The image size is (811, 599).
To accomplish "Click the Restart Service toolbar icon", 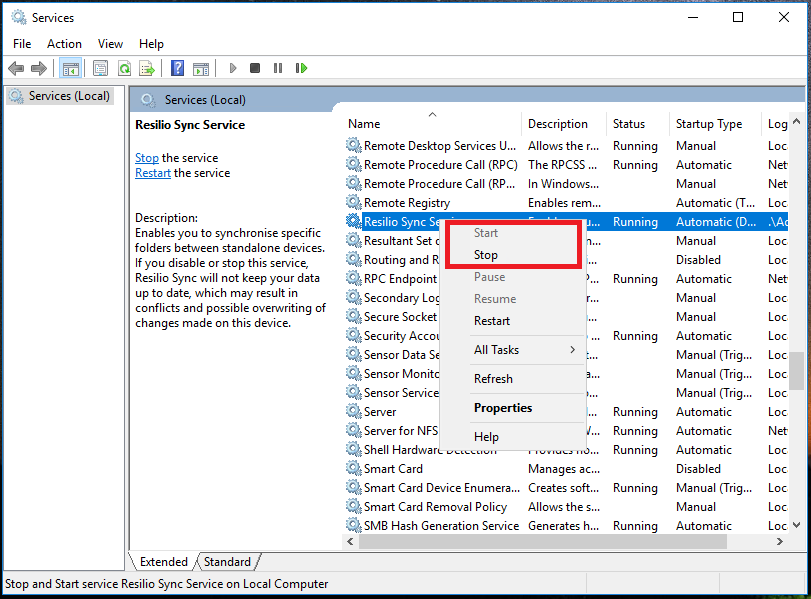I will 301,68.
